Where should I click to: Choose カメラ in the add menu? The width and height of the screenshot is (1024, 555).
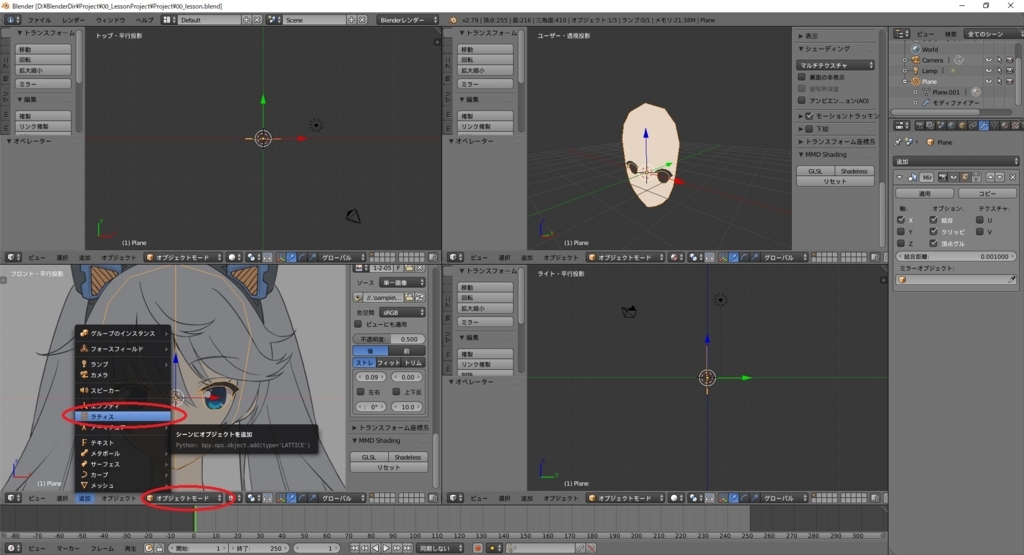coord(123,375)
